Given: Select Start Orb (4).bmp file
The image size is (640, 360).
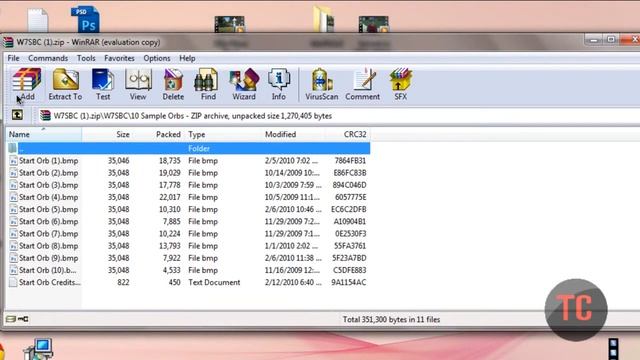Looking at the screenshot, I should (44, 197).
